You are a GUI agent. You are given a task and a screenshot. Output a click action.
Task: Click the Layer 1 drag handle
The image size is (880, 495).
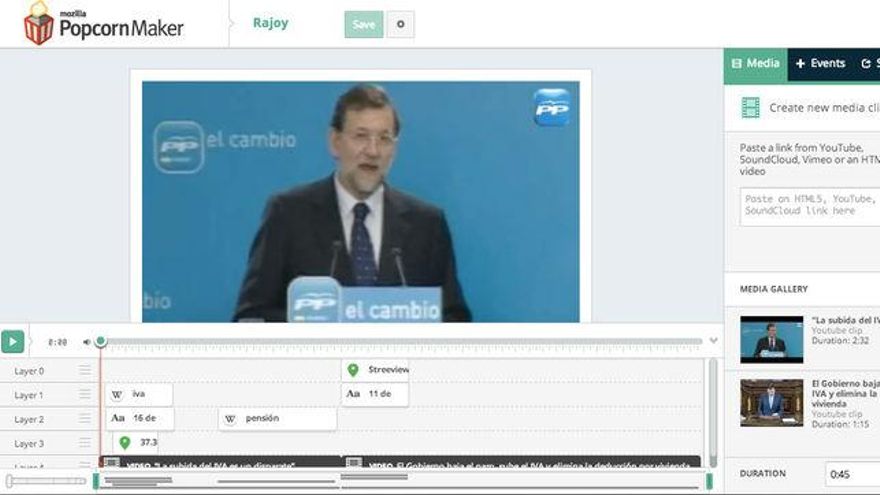[85, 395]
